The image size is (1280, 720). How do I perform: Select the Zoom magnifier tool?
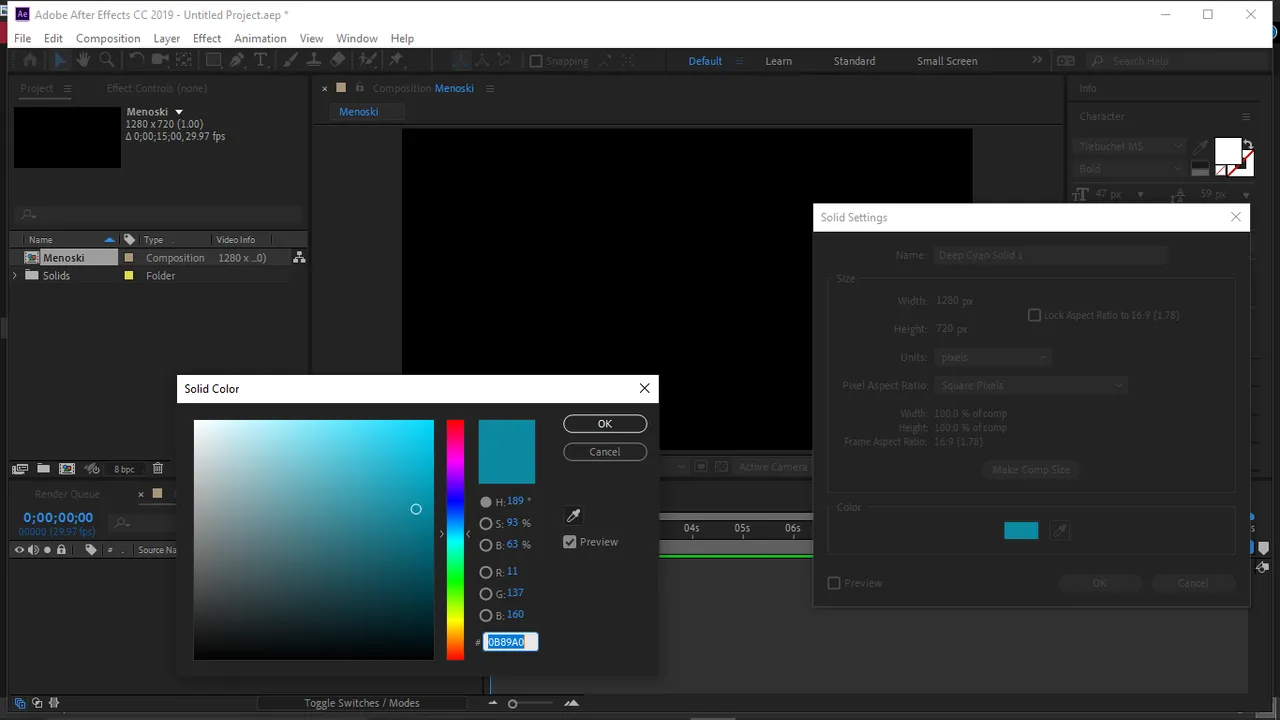106,60
